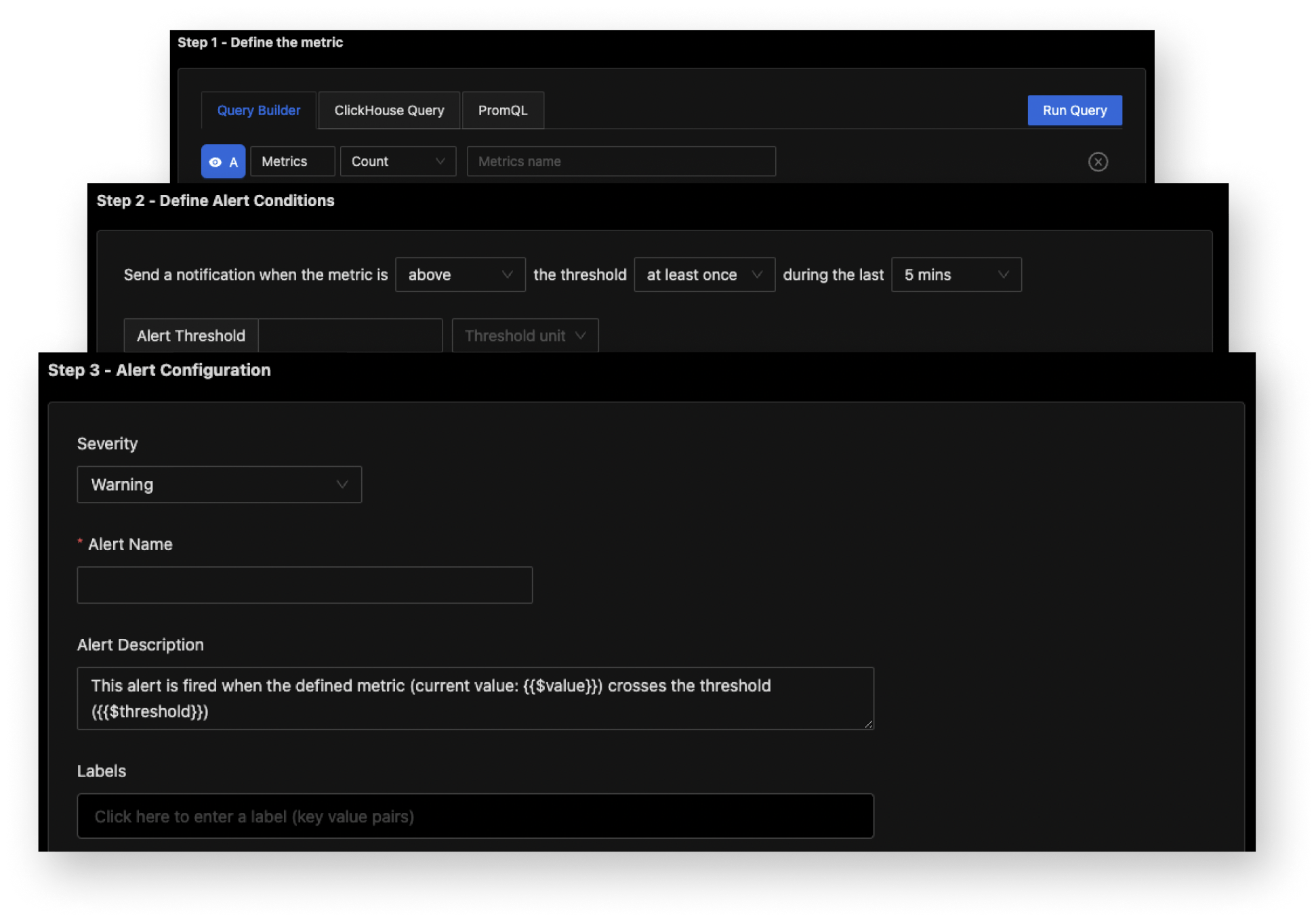Select the PromQL tab

pos(502,110)
